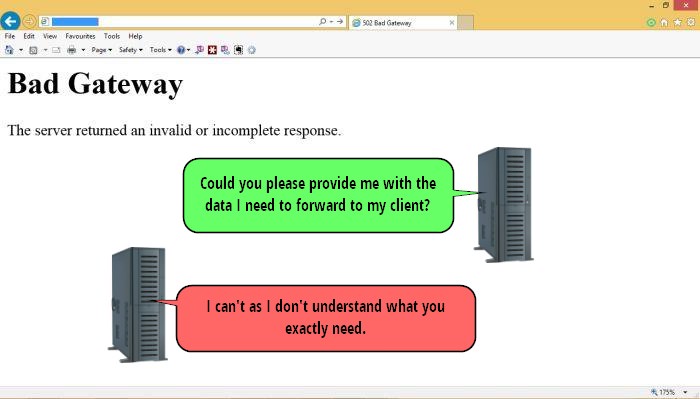Expand the Print dropdown arrow
Viewport: 700px width, 399px height.
[83, 50]
